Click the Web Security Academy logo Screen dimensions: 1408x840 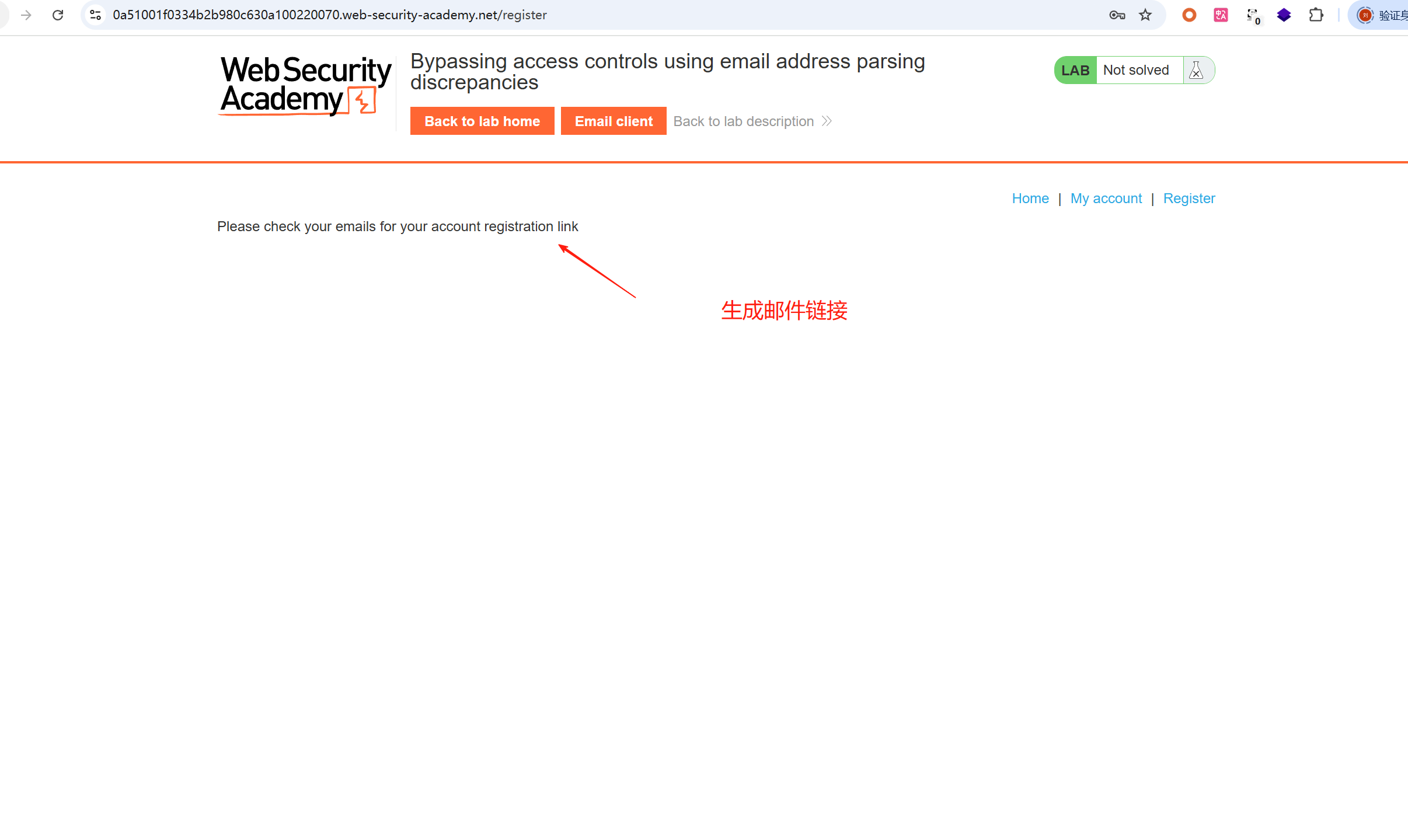coord(305,85)
